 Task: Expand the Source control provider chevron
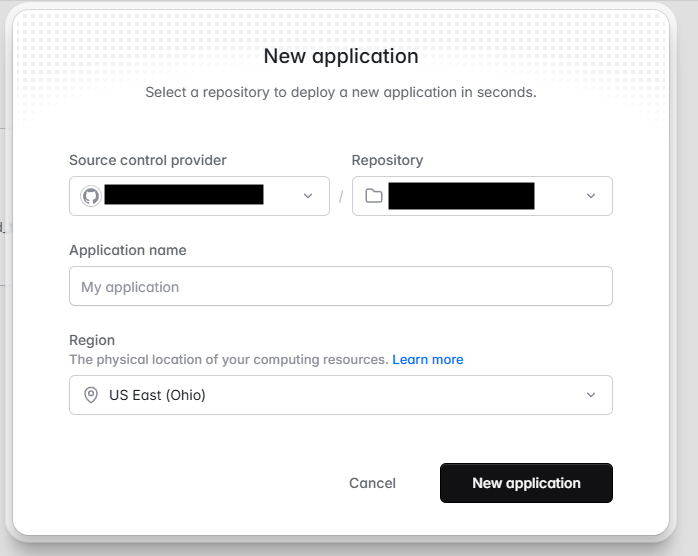[x=308, y=196]
